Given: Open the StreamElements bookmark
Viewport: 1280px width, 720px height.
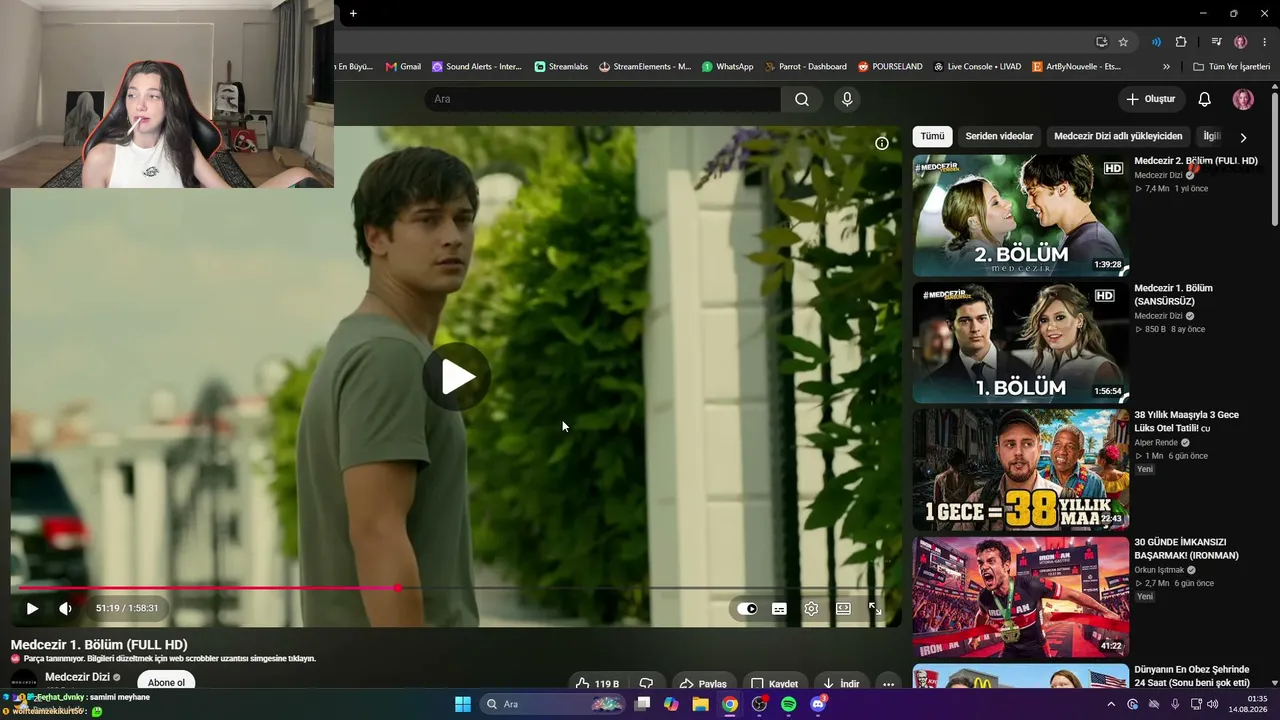Looking at the screenshot, I should tap(645, 67).
